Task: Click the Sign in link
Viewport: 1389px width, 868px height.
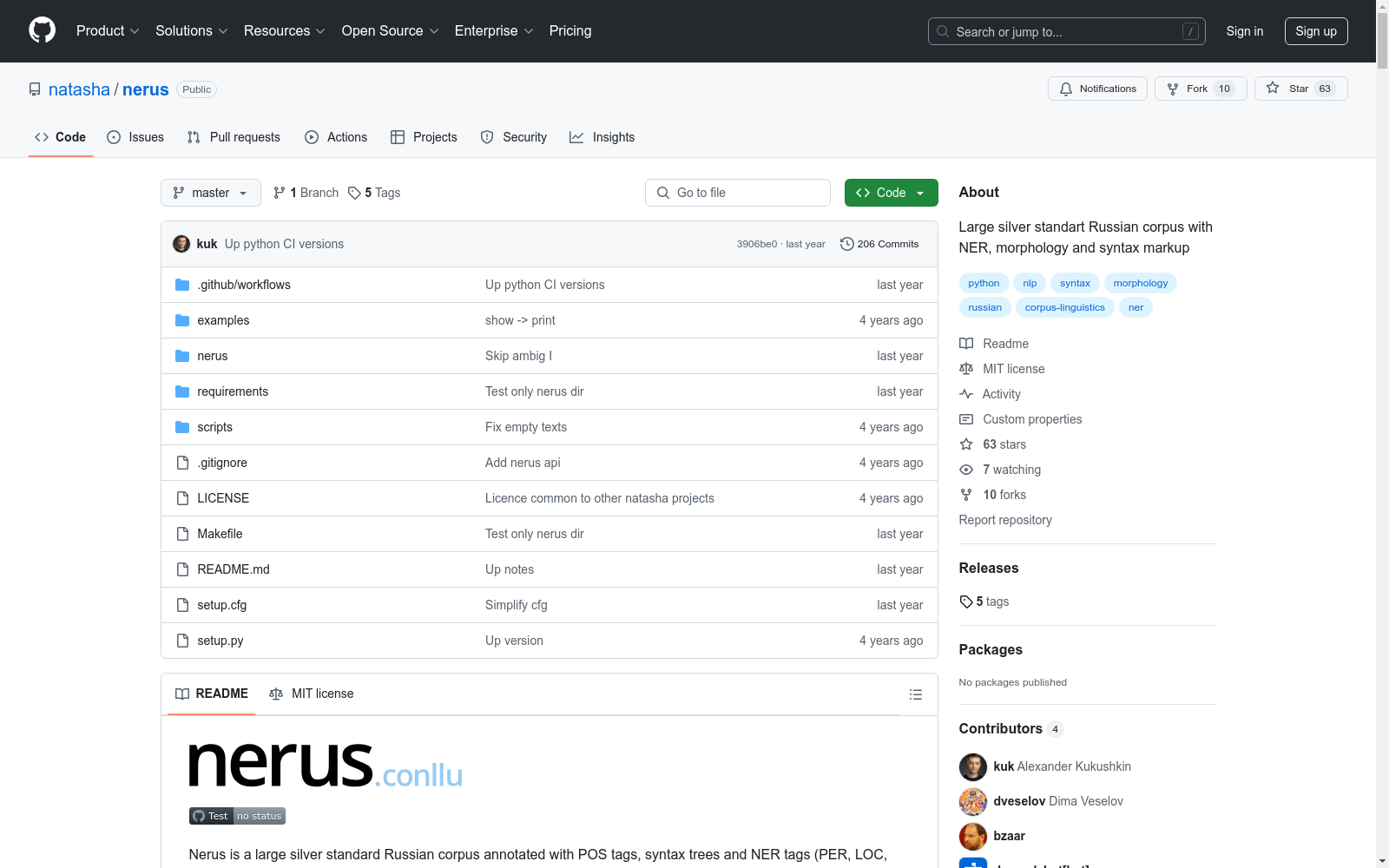Action: click(1245, 31)
